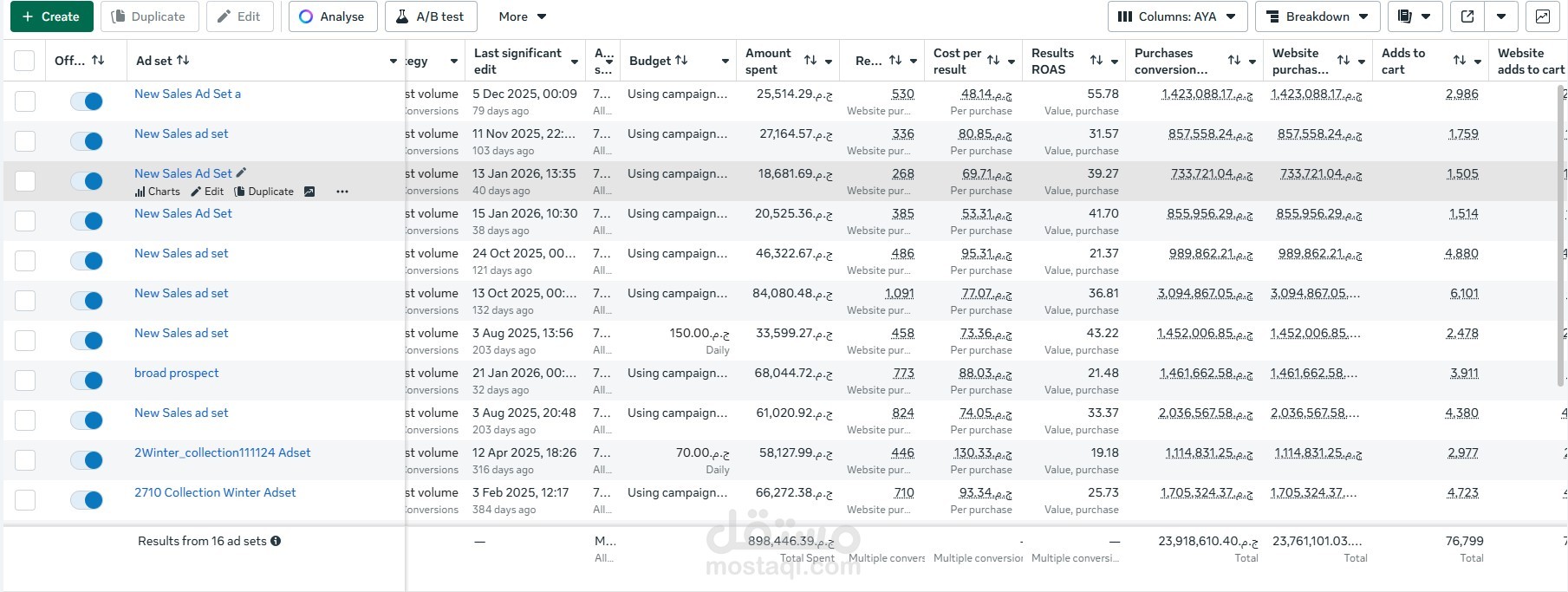Open the reports icon dropdown in toolbar
1568x592 pixels.
1414,16
